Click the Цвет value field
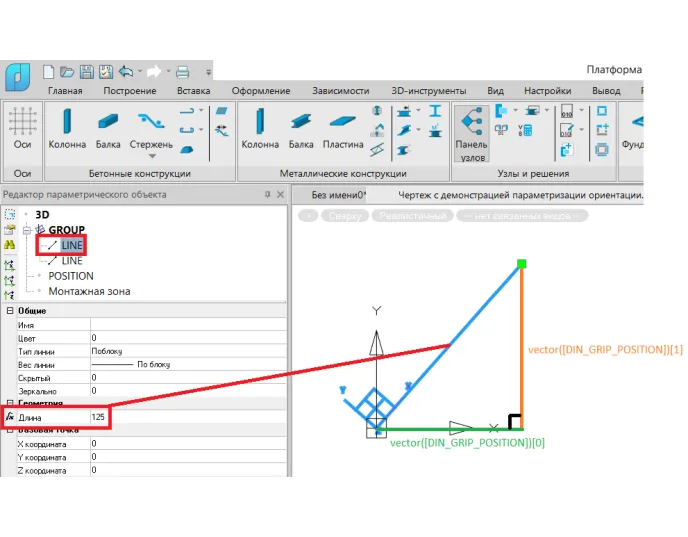Screen dimensions: 688x537 click(x=188, y=338)
